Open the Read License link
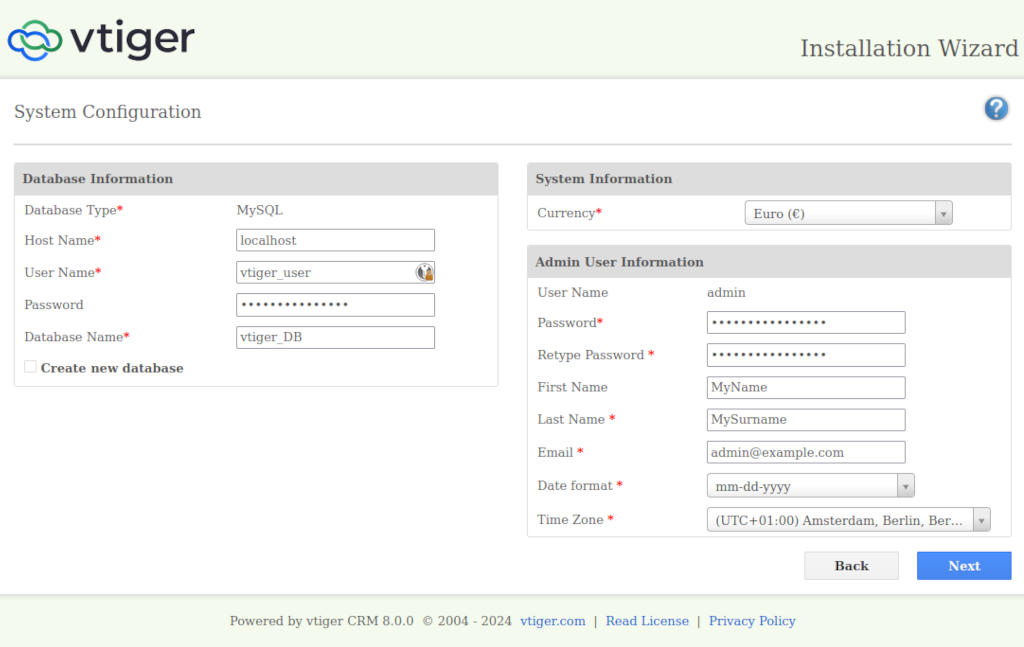The height and width of the screenshot is (647, 1024). pos(647,621)
